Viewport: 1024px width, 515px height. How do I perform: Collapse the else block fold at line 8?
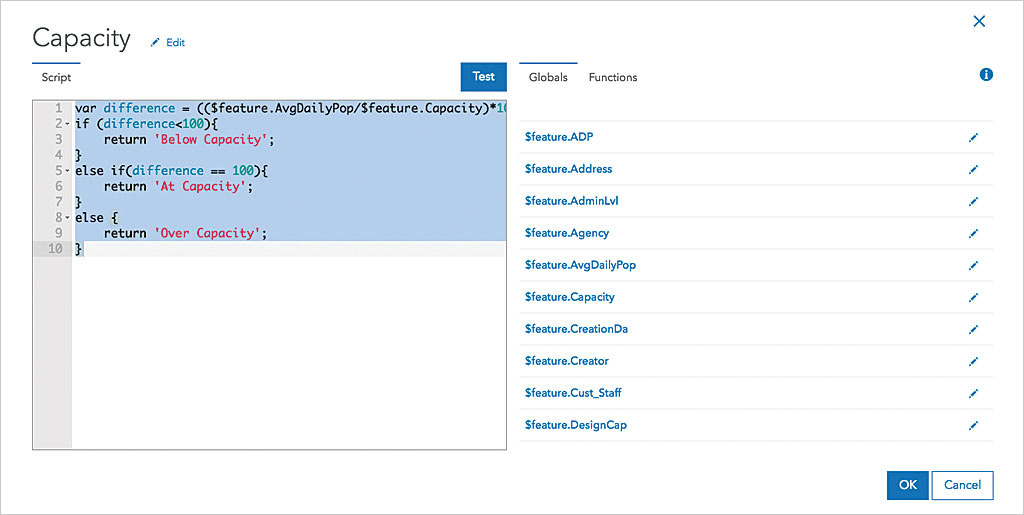(x=67, y=218)
